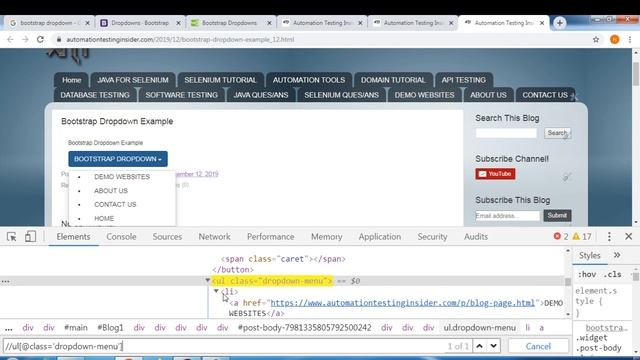640x360 pixels.
Task: Select the Styles pane tab
Action: [x=590, y=256]
